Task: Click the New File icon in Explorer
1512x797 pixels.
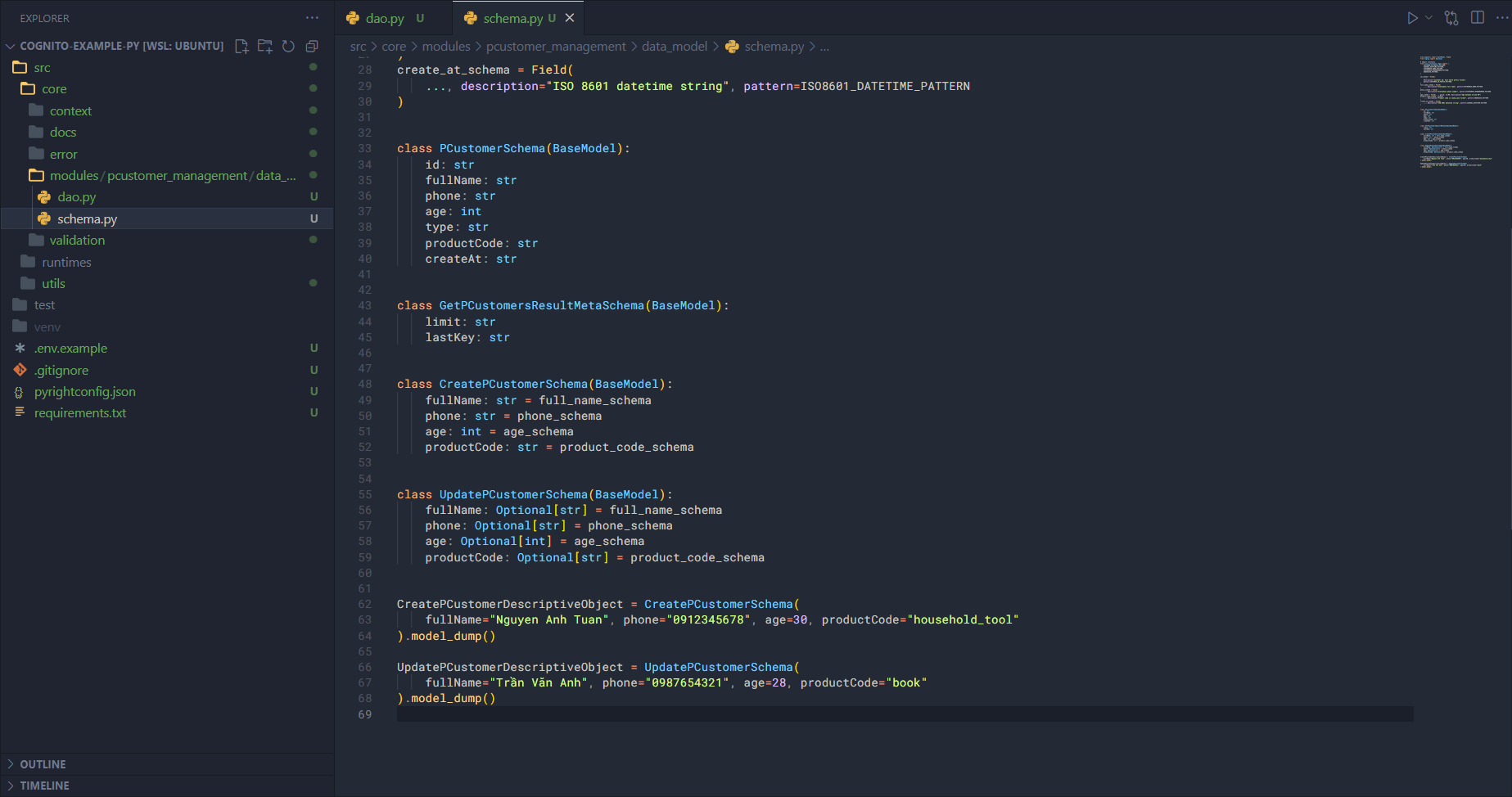Action: tap(241, 47)
